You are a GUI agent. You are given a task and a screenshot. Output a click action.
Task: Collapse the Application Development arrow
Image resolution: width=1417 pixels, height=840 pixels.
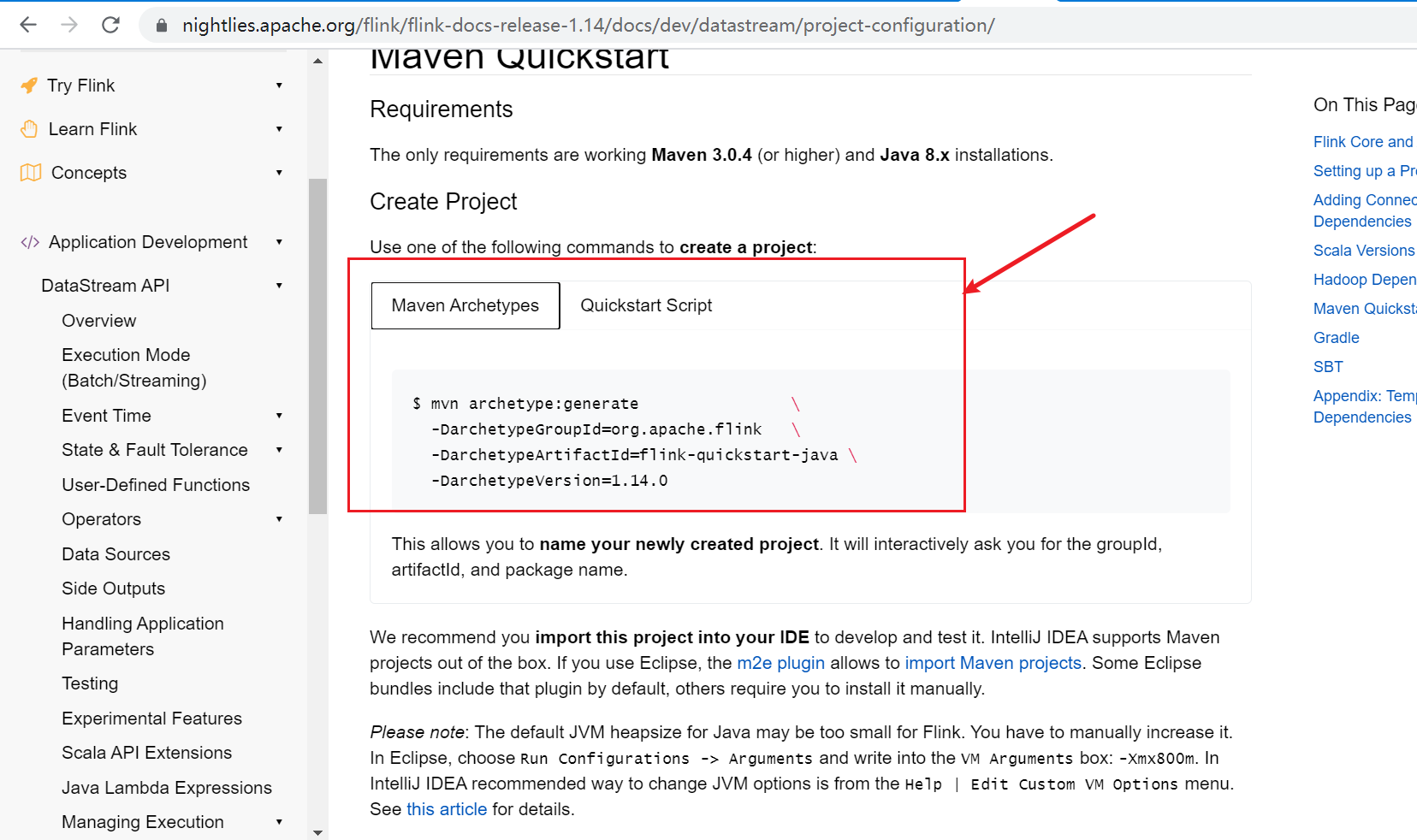point(279,242)
